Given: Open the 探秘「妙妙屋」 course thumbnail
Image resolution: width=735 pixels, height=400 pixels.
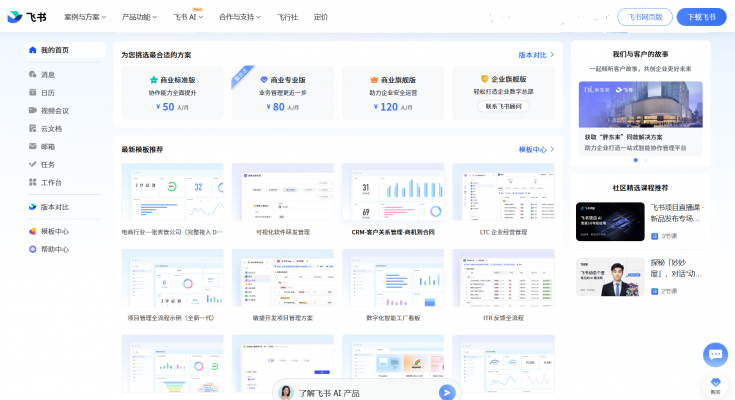Looking at the screenshot, I should click(x=610, y=277).
